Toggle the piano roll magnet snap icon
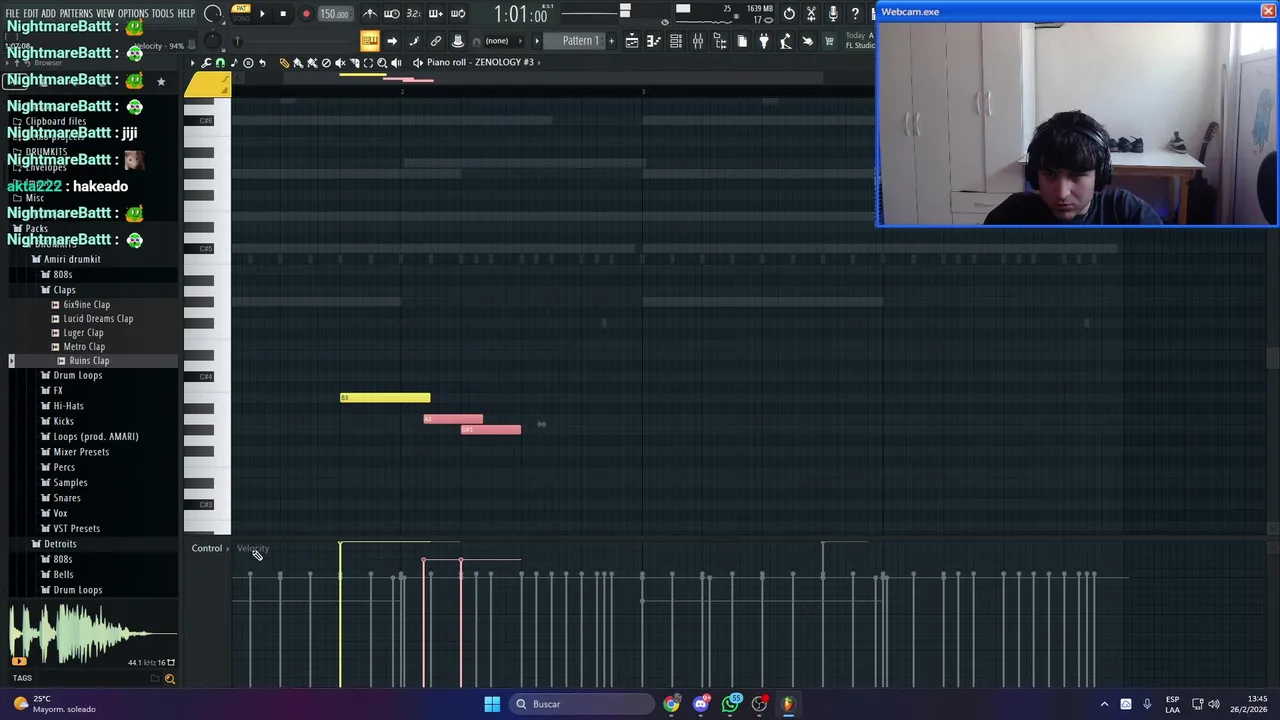Screen dimensions: 1280x720 [x=220, y=63]
